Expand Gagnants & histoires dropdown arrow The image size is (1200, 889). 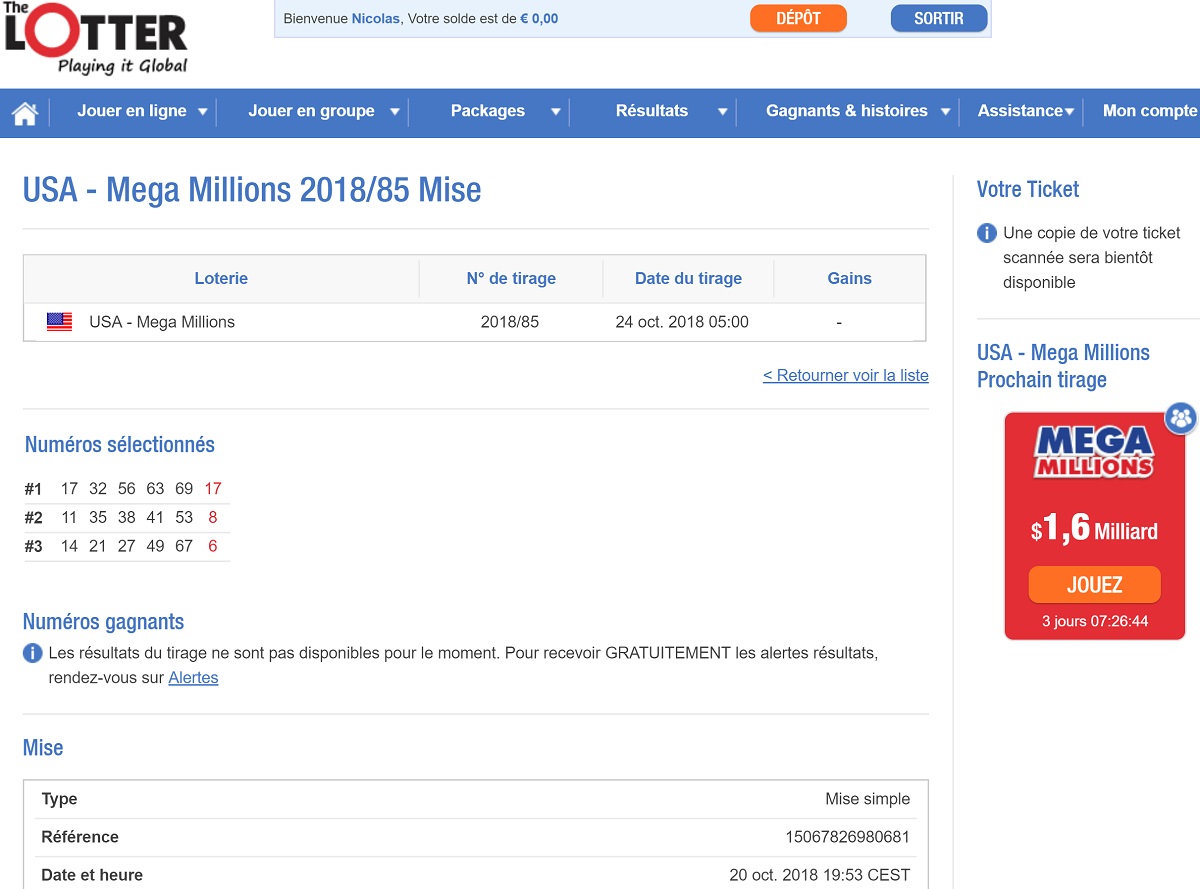coord(945,112)
